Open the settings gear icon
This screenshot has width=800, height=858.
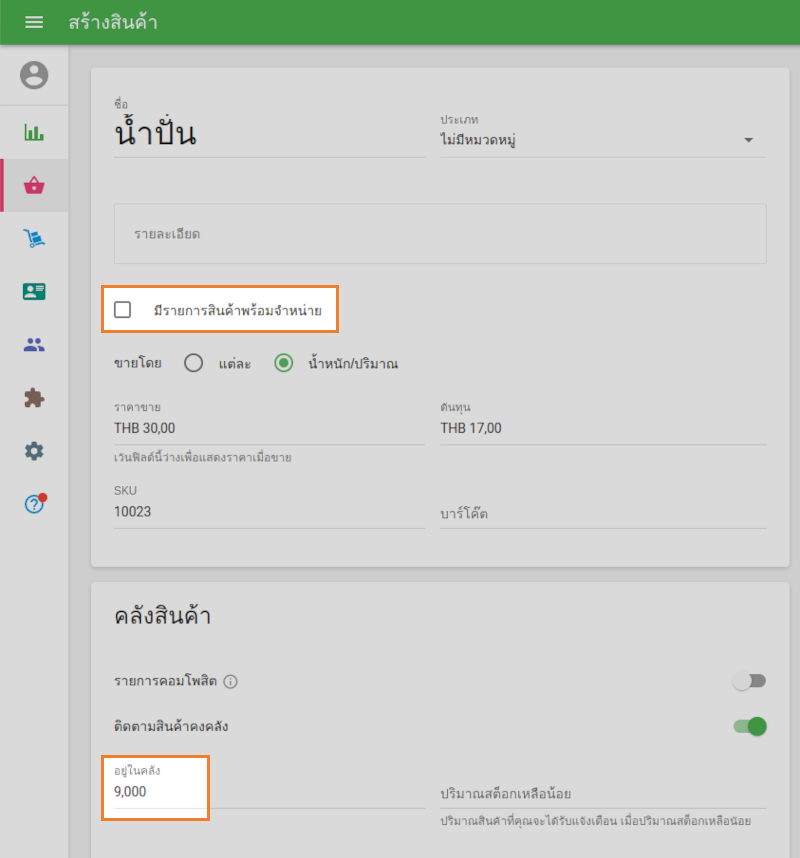(x=34, y=451)
